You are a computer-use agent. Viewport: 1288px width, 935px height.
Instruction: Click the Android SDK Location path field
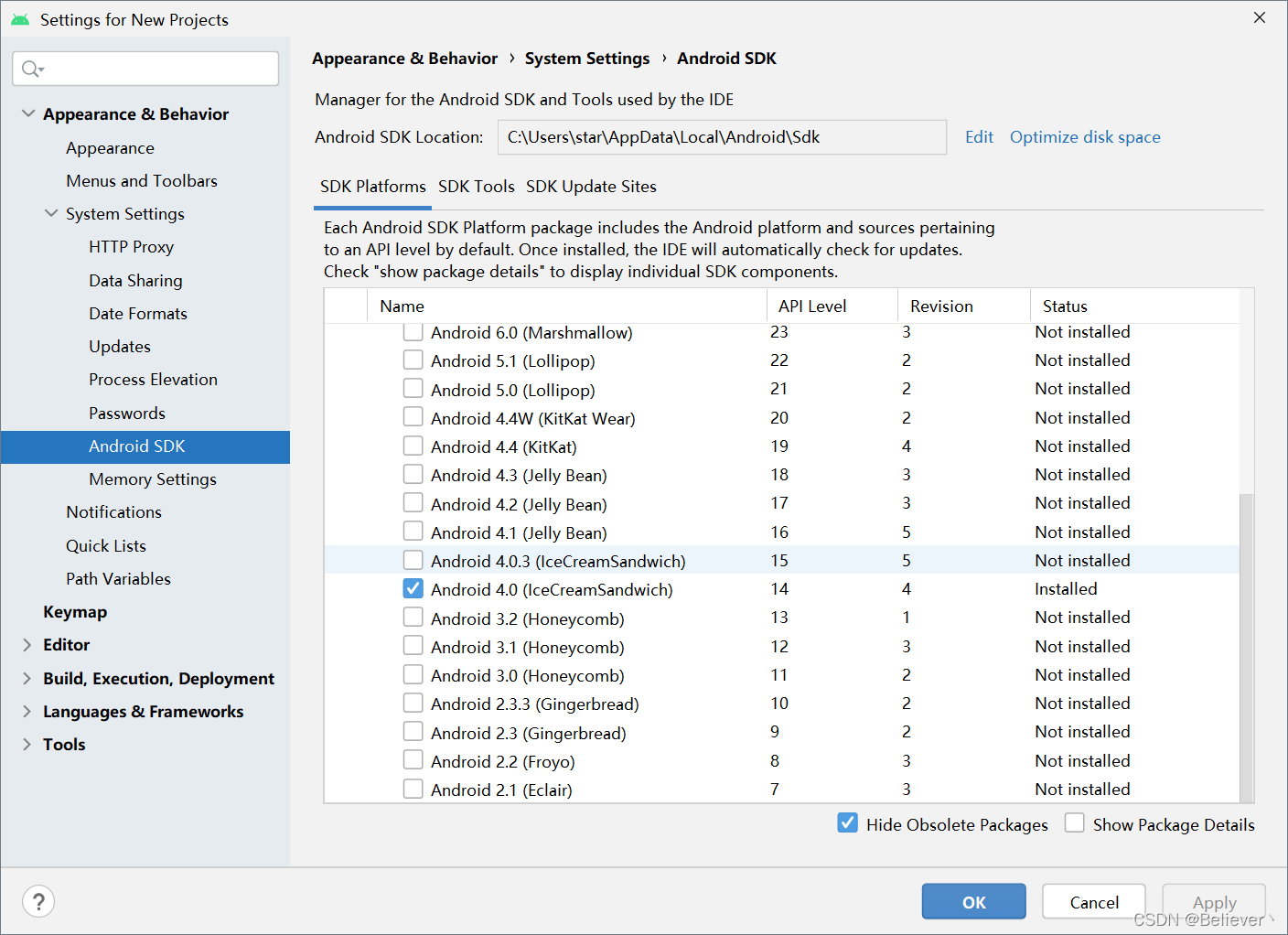(723, 137)
